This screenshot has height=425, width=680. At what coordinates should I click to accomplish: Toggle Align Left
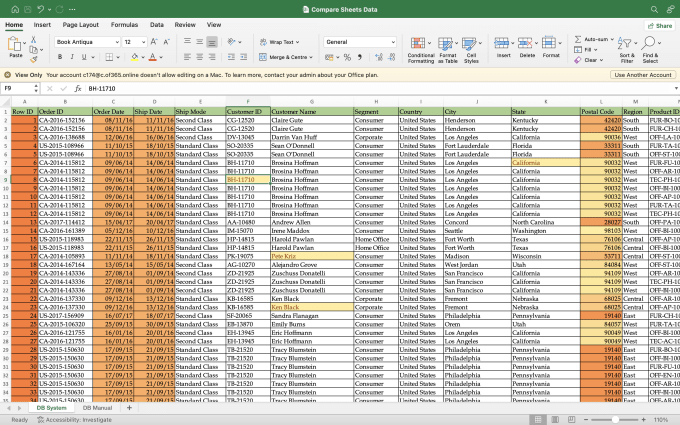tap(187, 57)
